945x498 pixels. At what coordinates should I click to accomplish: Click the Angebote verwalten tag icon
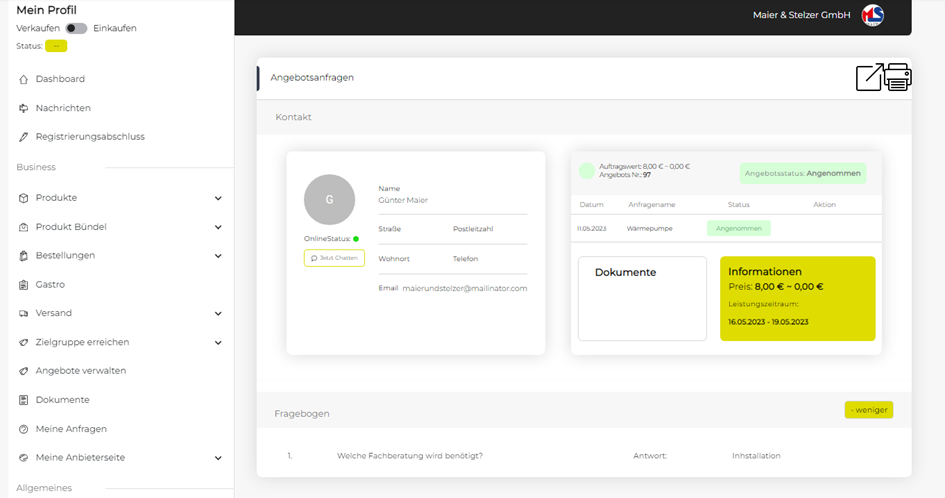(x=24, y=371)
